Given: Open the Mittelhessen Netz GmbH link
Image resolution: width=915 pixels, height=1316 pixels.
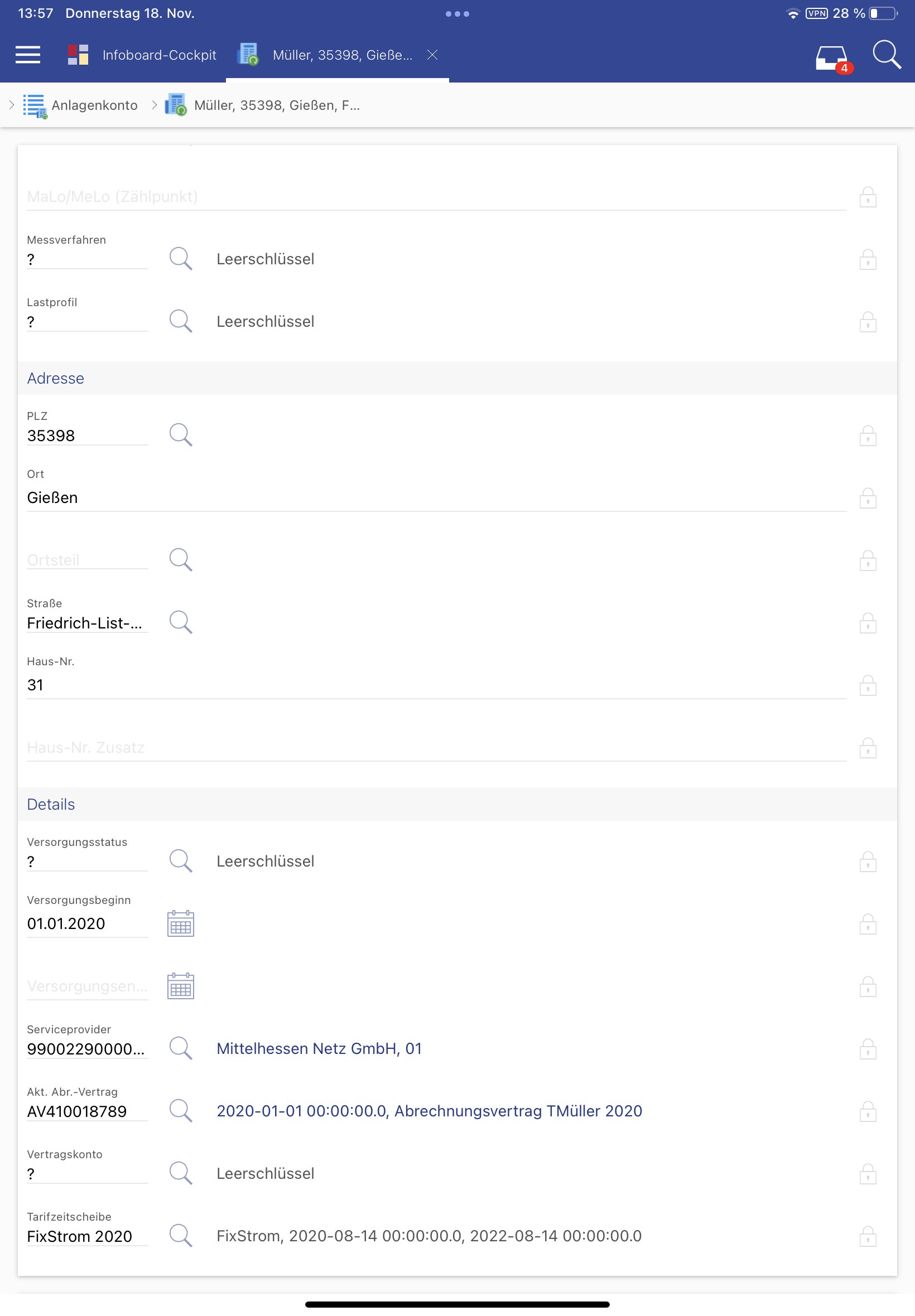Looking at the screenshot, I should point(319,1048).
